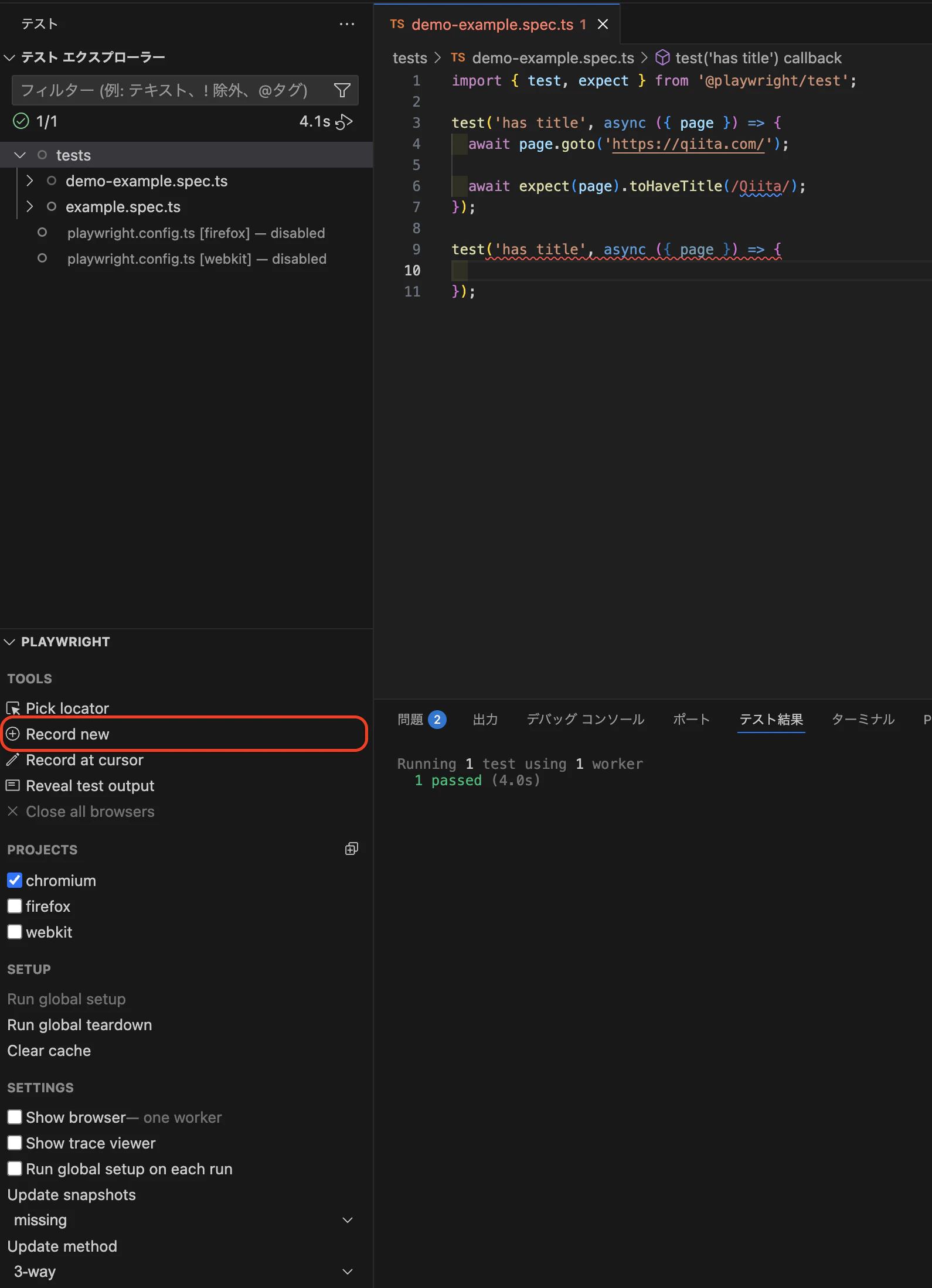Select playwright.config.ts [webkit] — disabled row
932x1288 pixels.
coord(186,258)
